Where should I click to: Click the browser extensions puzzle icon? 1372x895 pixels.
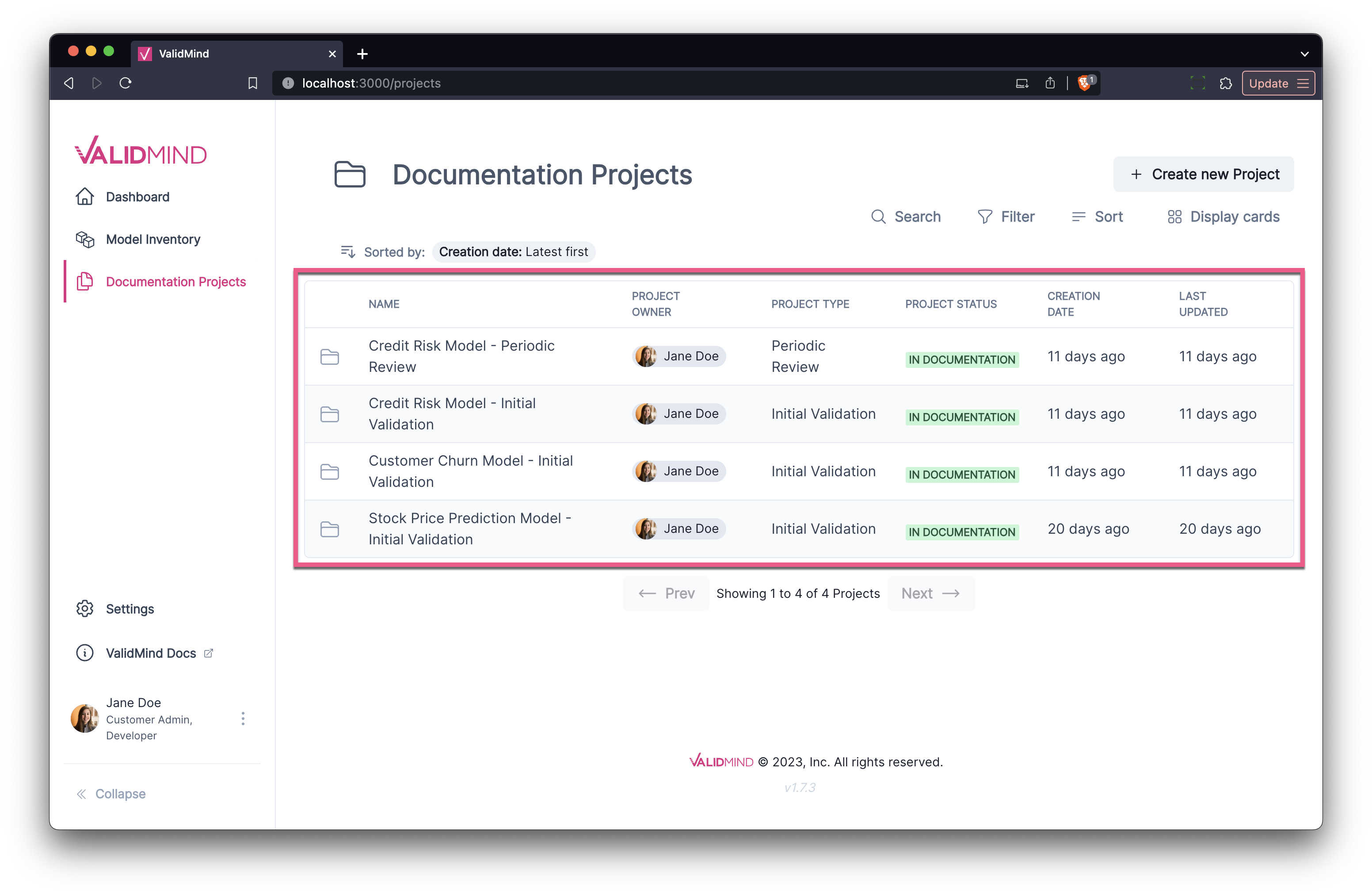[1226, 83]
